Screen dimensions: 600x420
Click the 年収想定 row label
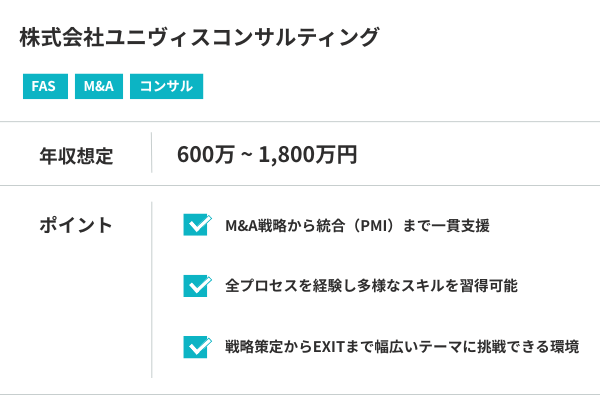click(x=76, y=155)
